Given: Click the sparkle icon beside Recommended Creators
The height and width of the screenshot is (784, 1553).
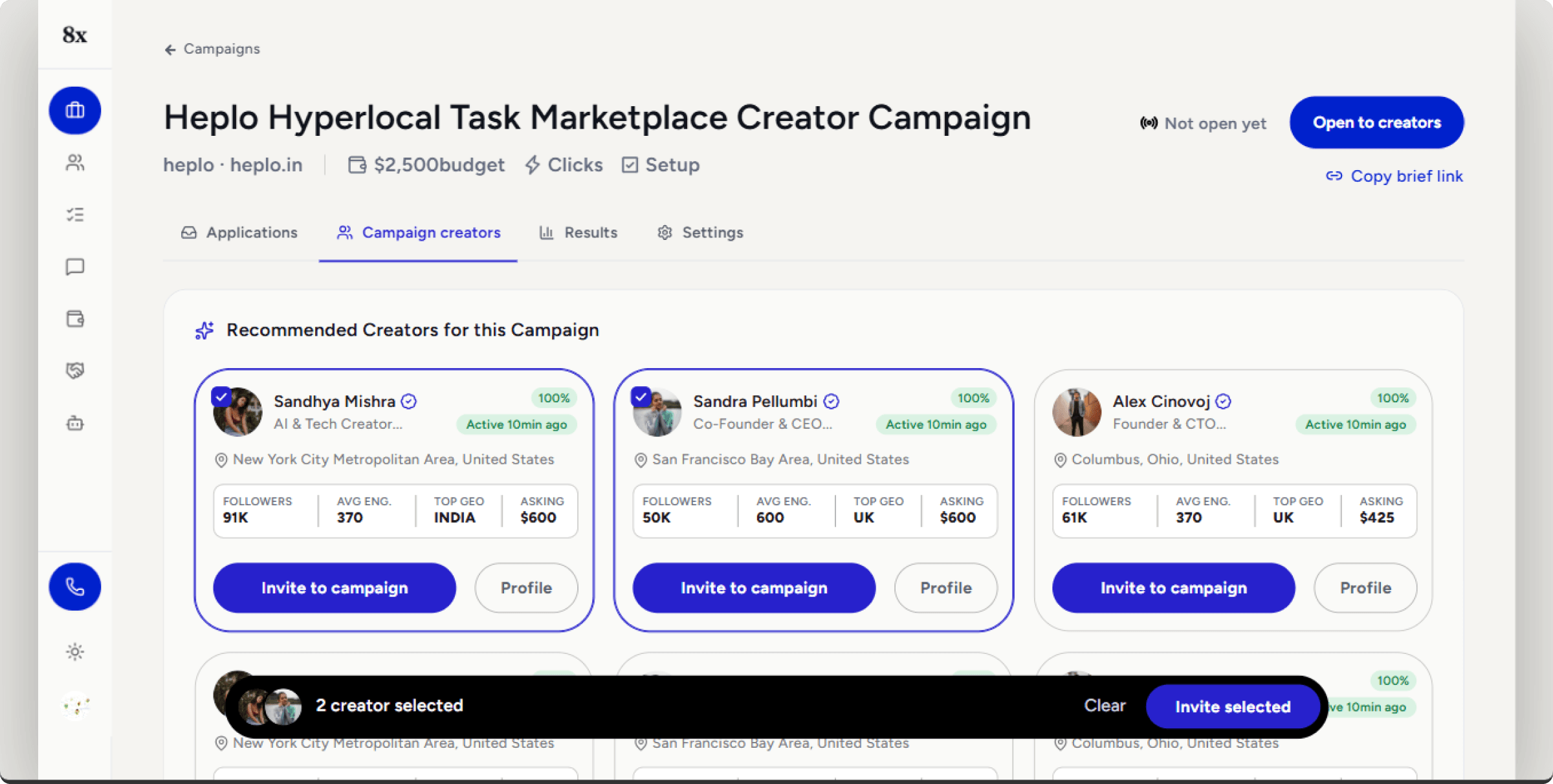Looking at the screenshot, I should click(x=204, y=331).
